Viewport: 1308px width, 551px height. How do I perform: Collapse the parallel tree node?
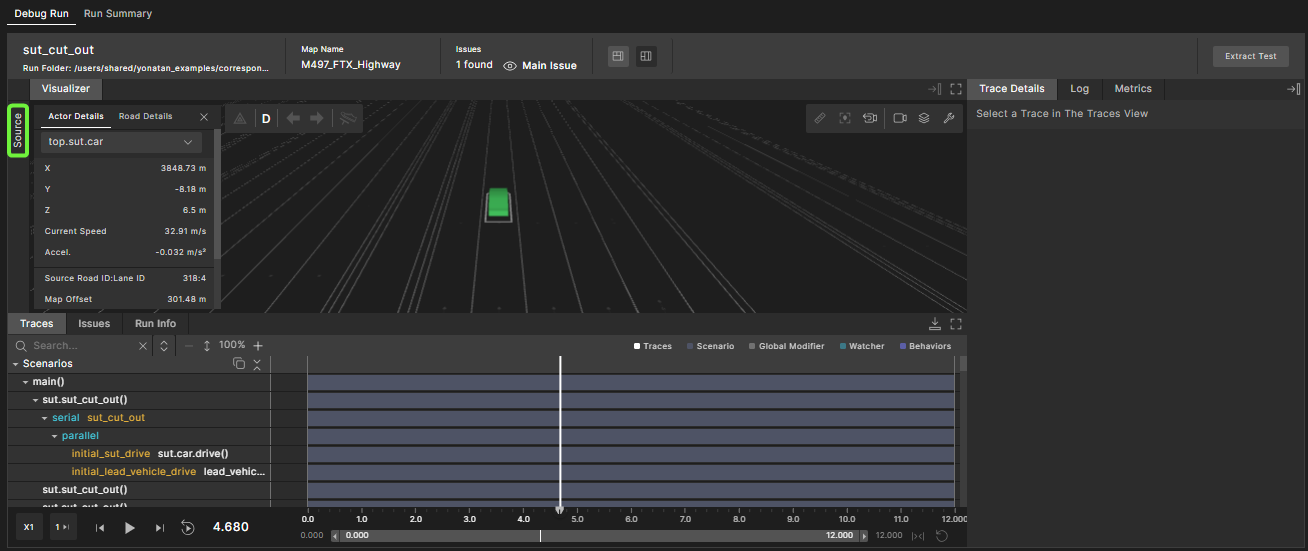[54, 436]
